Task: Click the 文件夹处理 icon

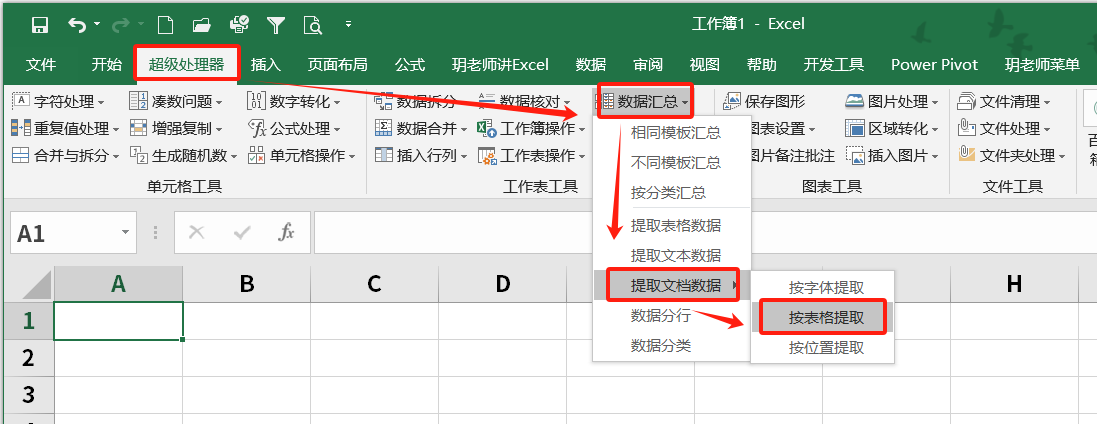Action: (966, 155)
